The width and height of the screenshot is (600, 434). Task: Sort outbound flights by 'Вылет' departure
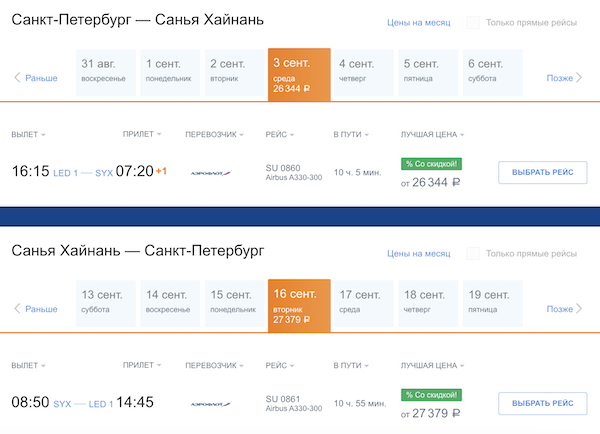28,134
